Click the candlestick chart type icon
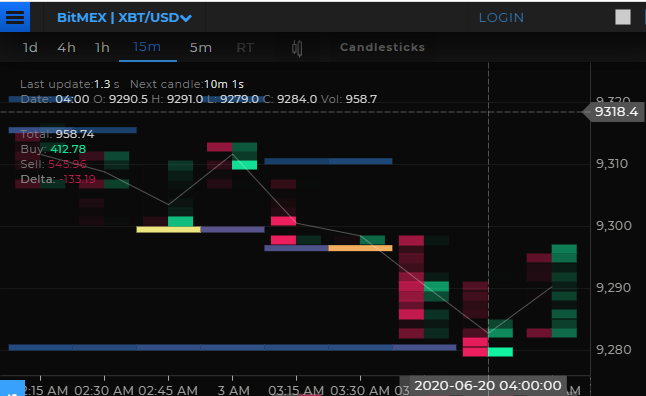 (297, 48)
